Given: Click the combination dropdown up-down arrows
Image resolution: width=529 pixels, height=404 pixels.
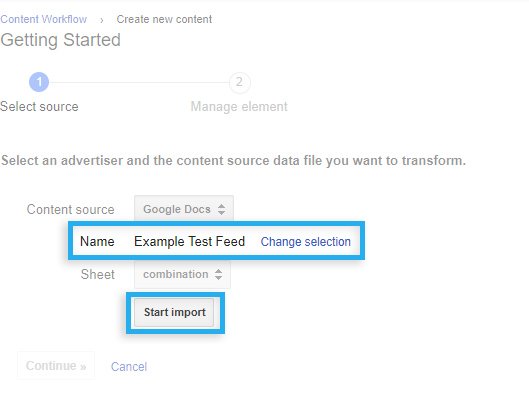Looking at the screenshot, I should tap(218, 274).
